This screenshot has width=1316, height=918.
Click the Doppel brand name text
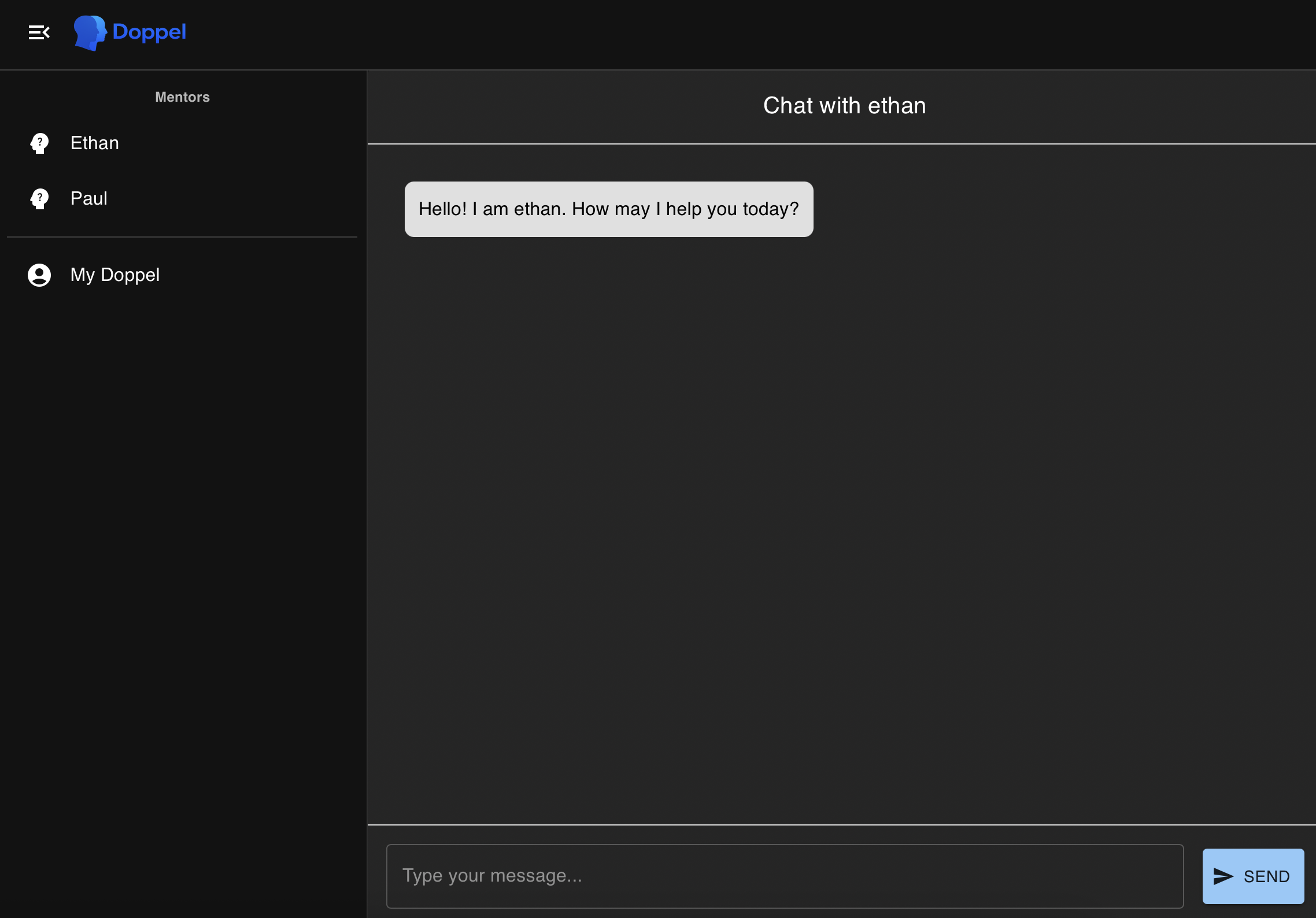click(149, 32)
